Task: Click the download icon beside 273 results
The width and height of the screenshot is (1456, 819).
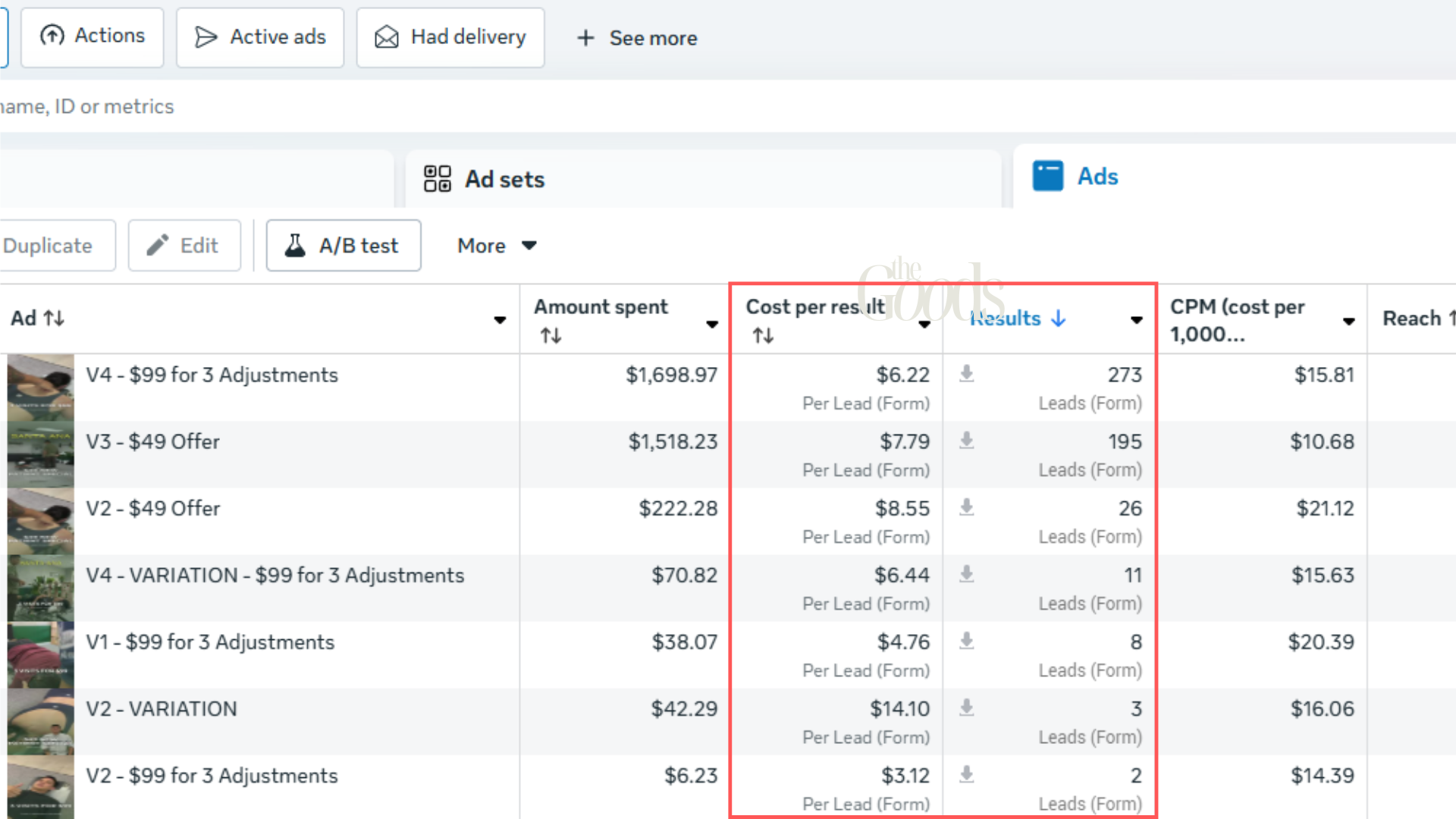Action: [966, 373]
